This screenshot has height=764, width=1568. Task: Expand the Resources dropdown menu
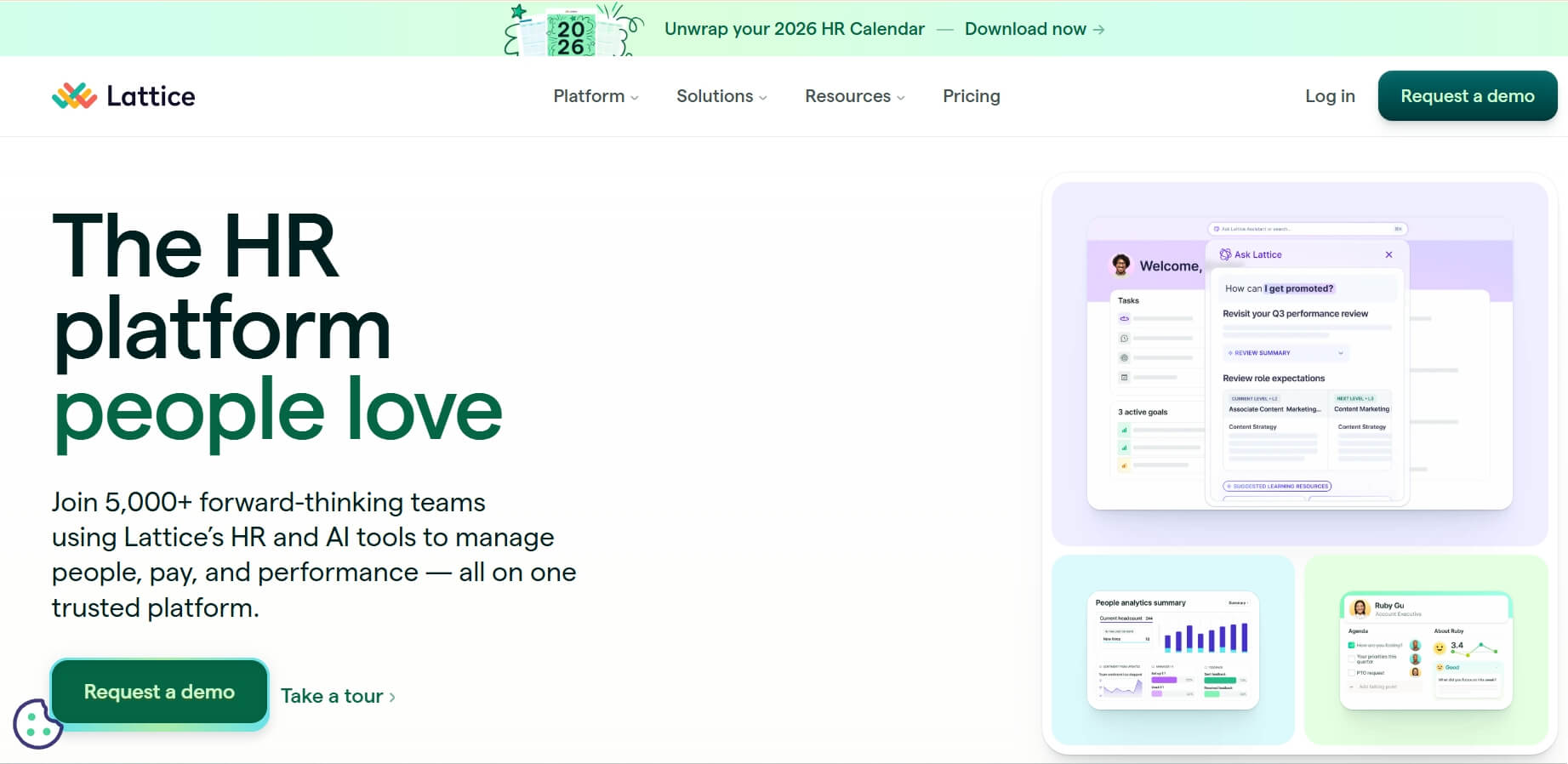[854, 96]
